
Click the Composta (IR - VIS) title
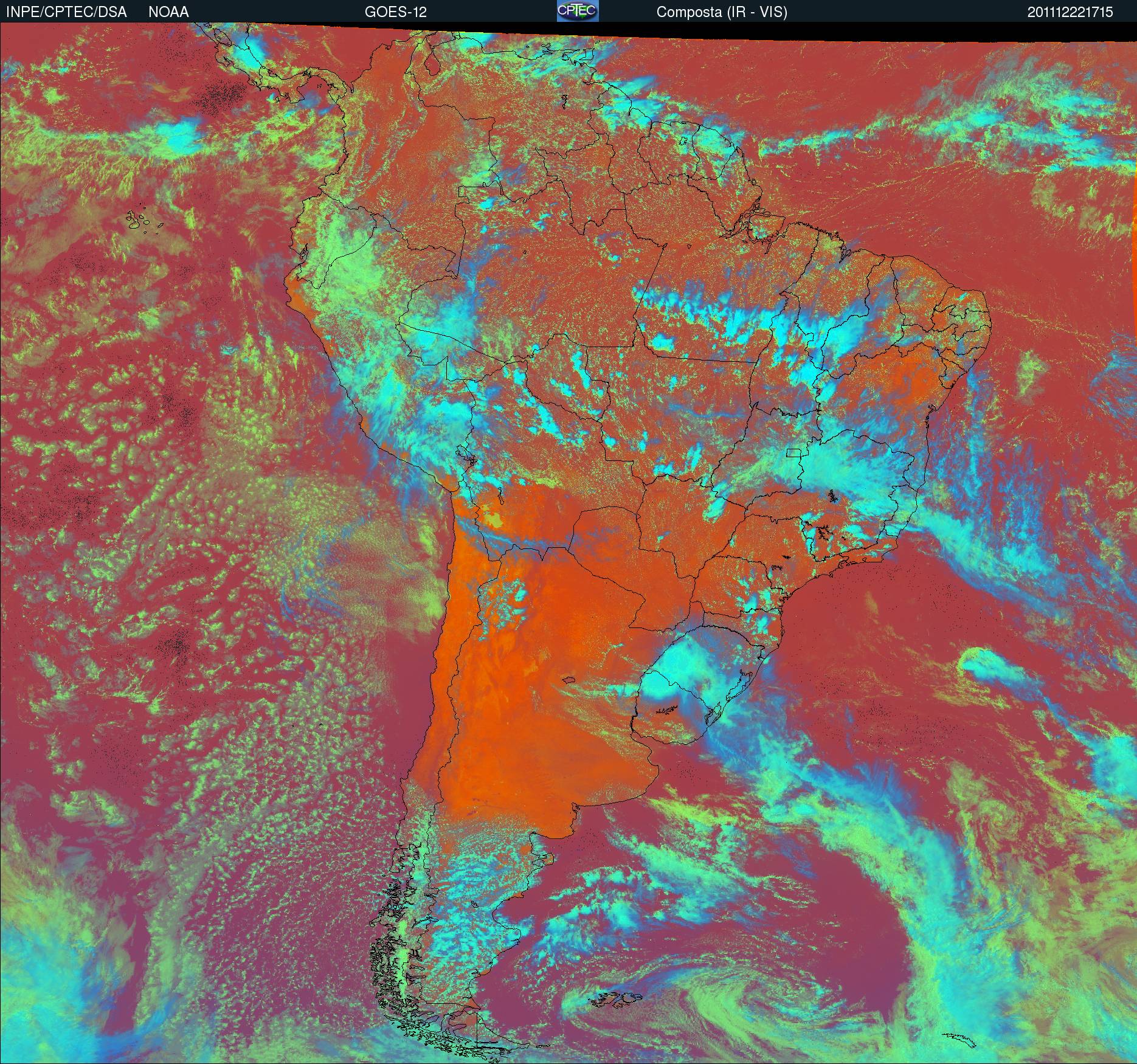(x=722, y=12)
